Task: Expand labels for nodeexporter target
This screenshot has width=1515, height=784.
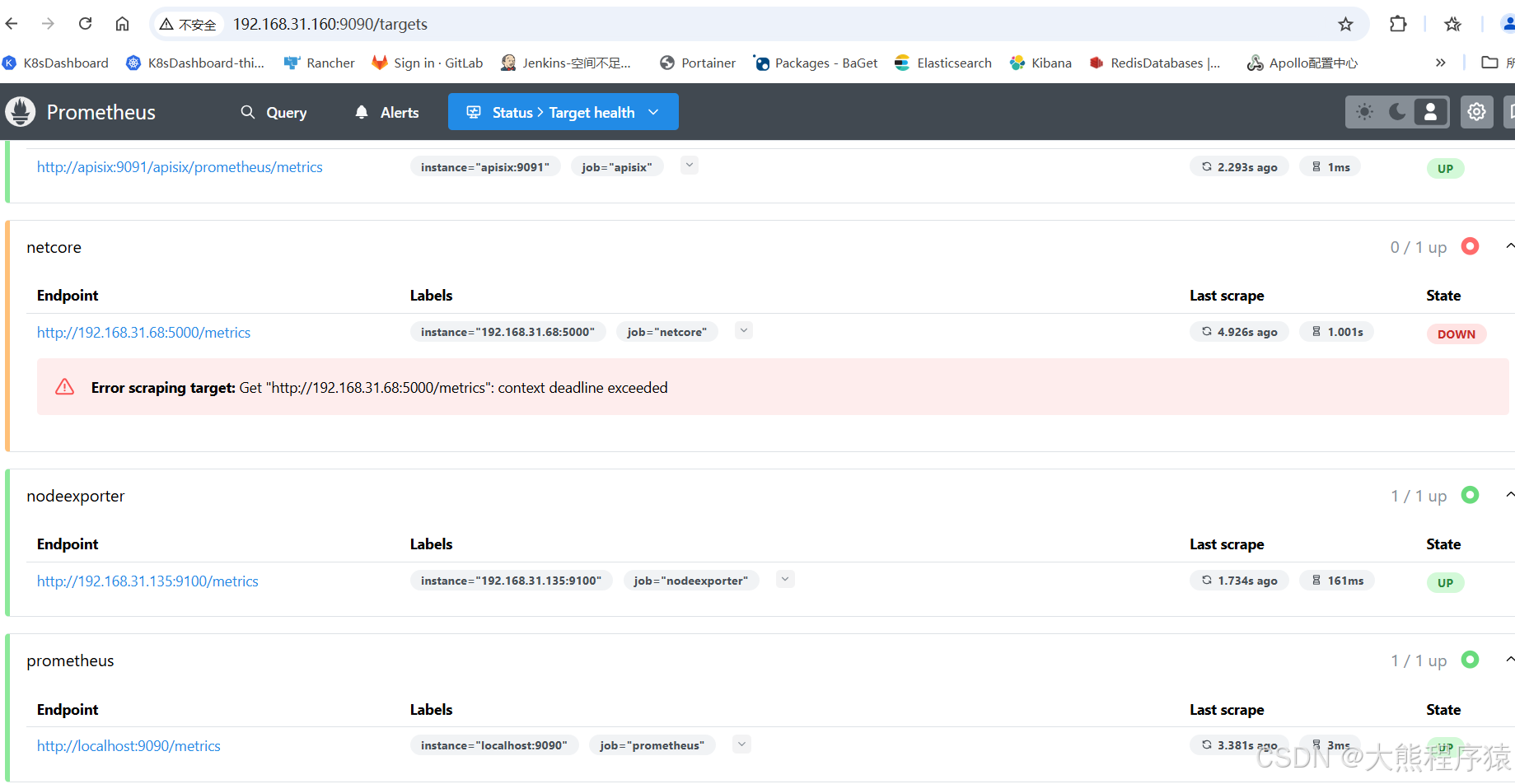Action: pyautogui.click(x=785, y=579)
